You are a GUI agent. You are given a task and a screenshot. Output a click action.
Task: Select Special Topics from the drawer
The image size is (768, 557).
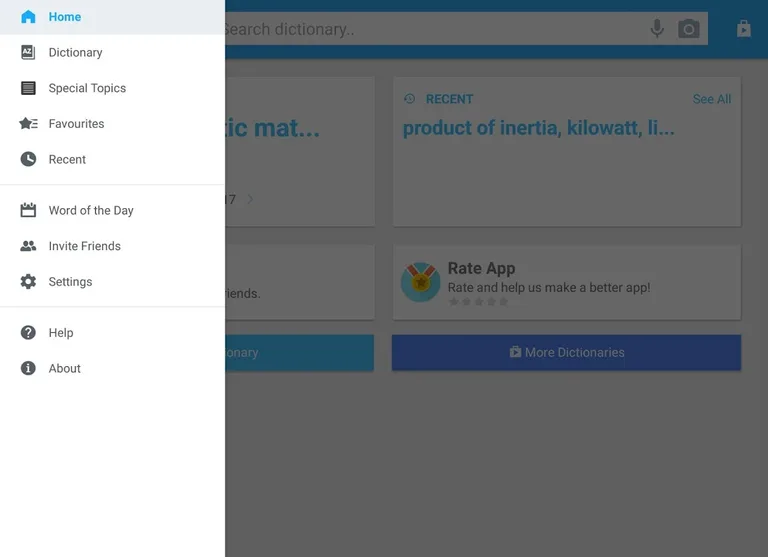(87, 88)
